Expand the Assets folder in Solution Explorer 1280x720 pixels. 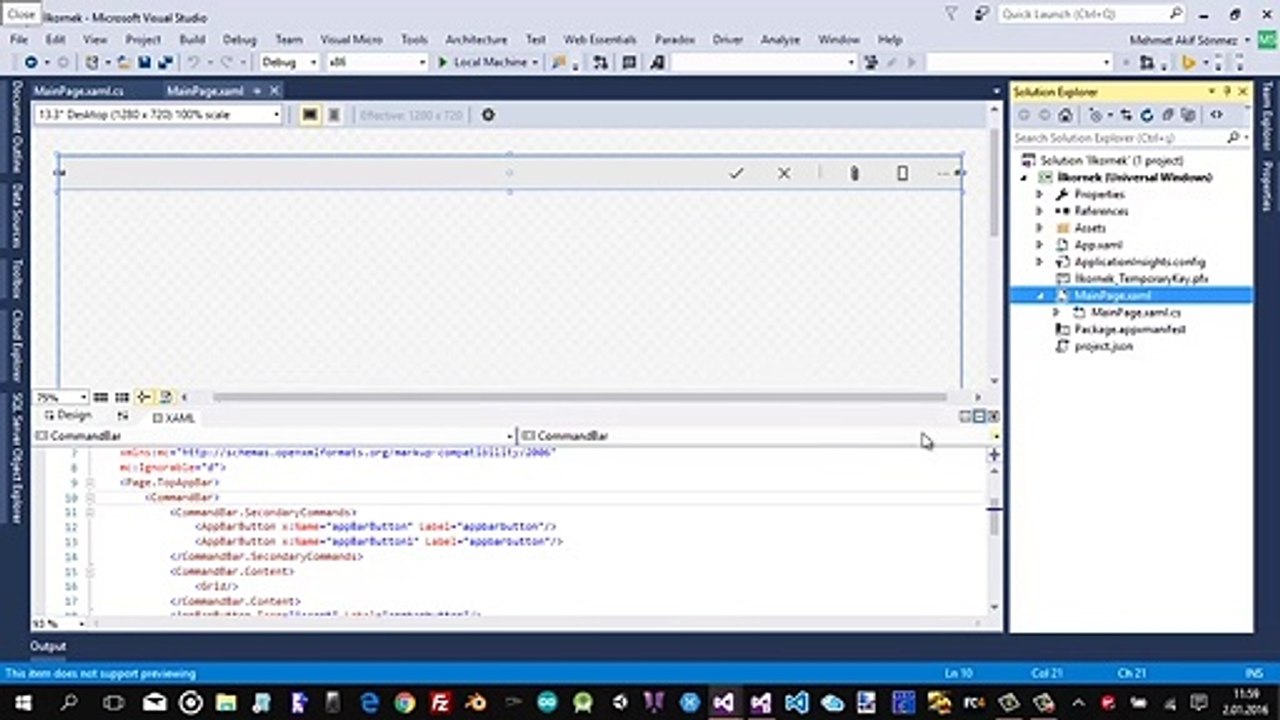point(1039,228)
